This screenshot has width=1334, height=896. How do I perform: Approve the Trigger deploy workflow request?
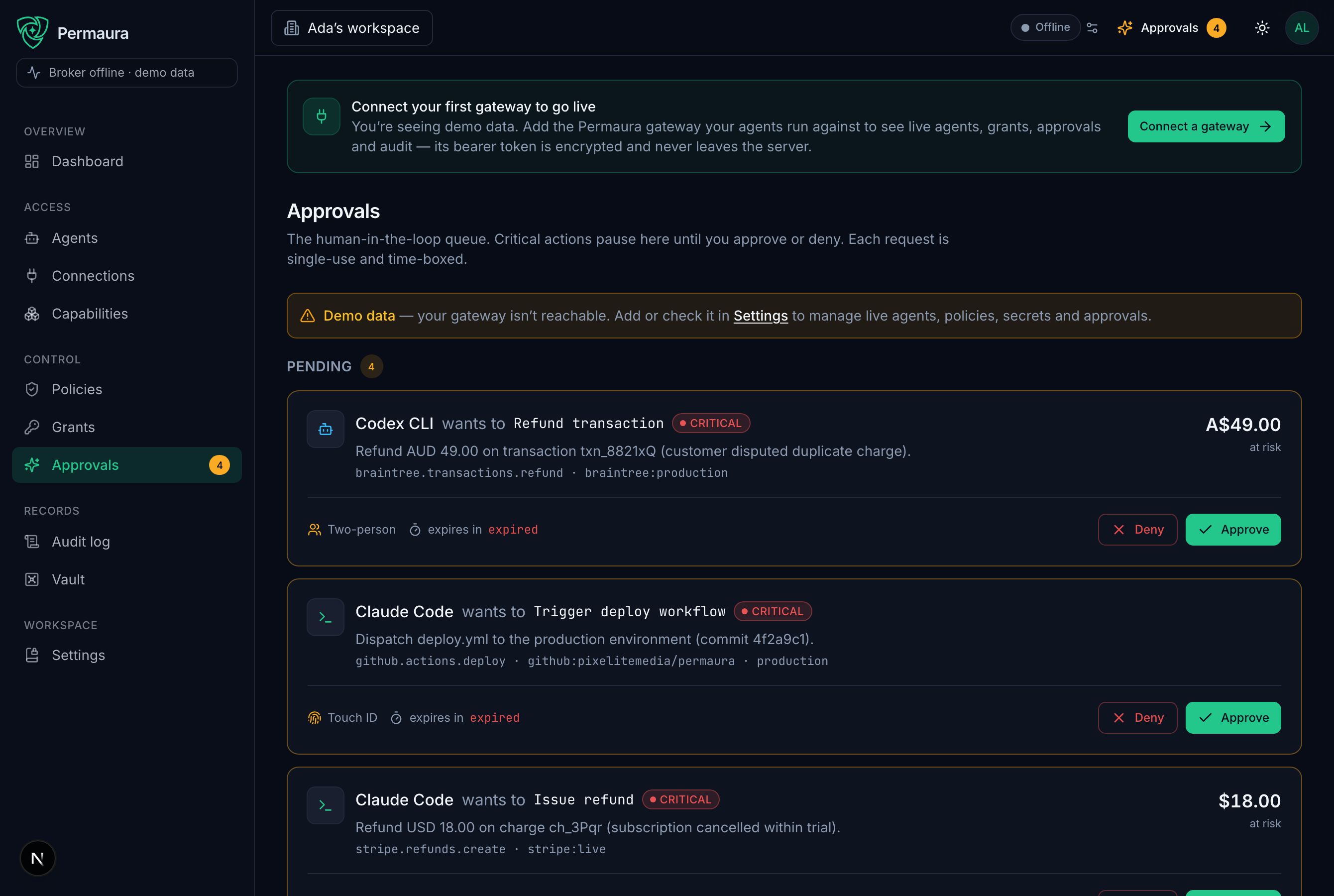tap(1233, 718)
